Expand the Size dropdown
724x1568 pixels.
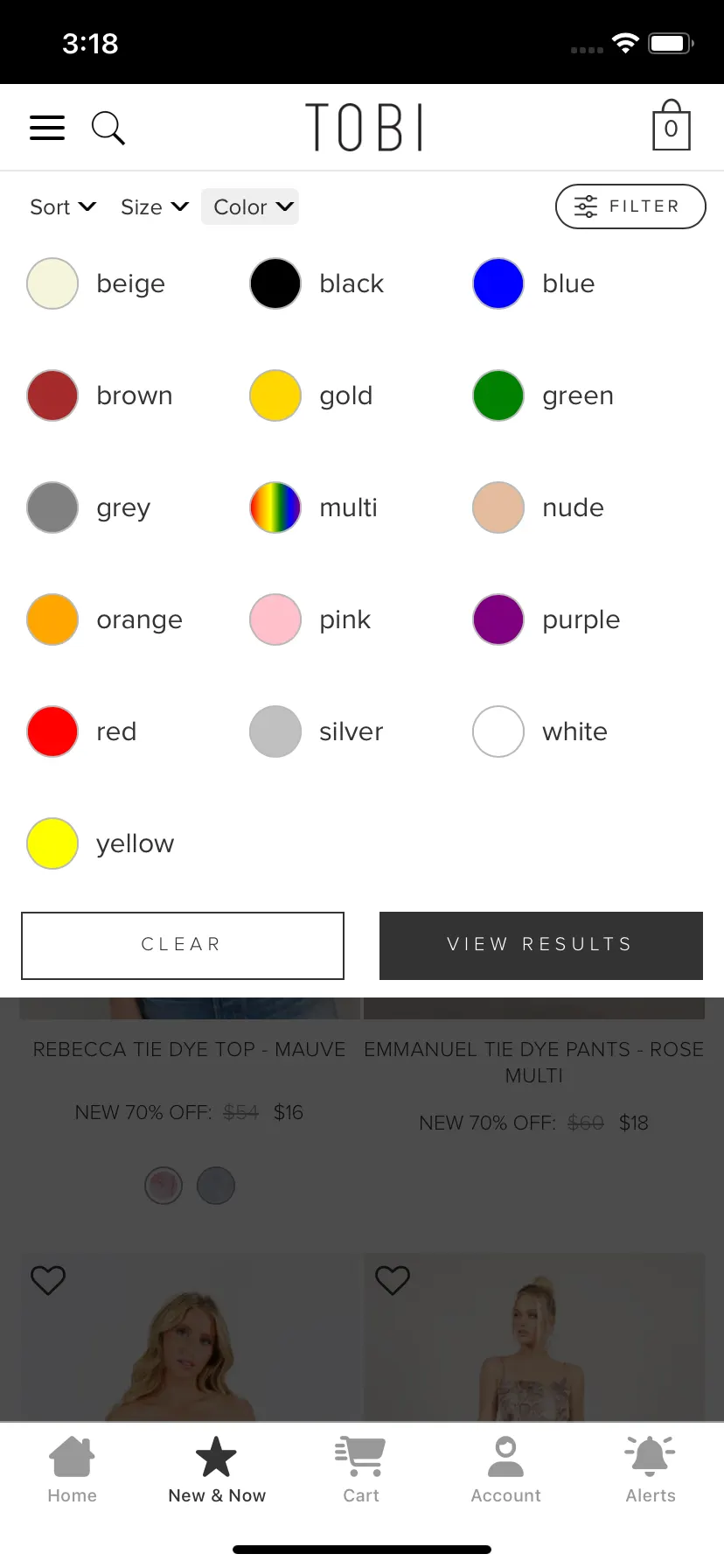[155, 207]
